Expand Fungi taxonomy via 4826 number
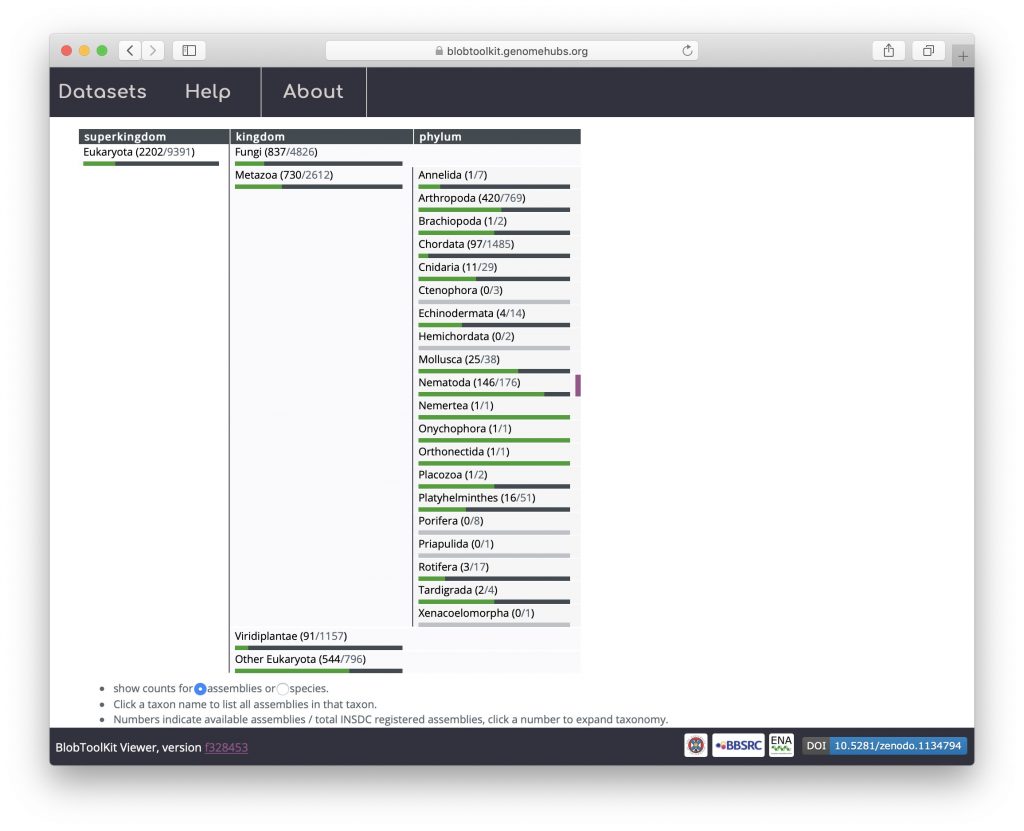Viewport: 1024px width, 831px height. (x=303, y=152)
